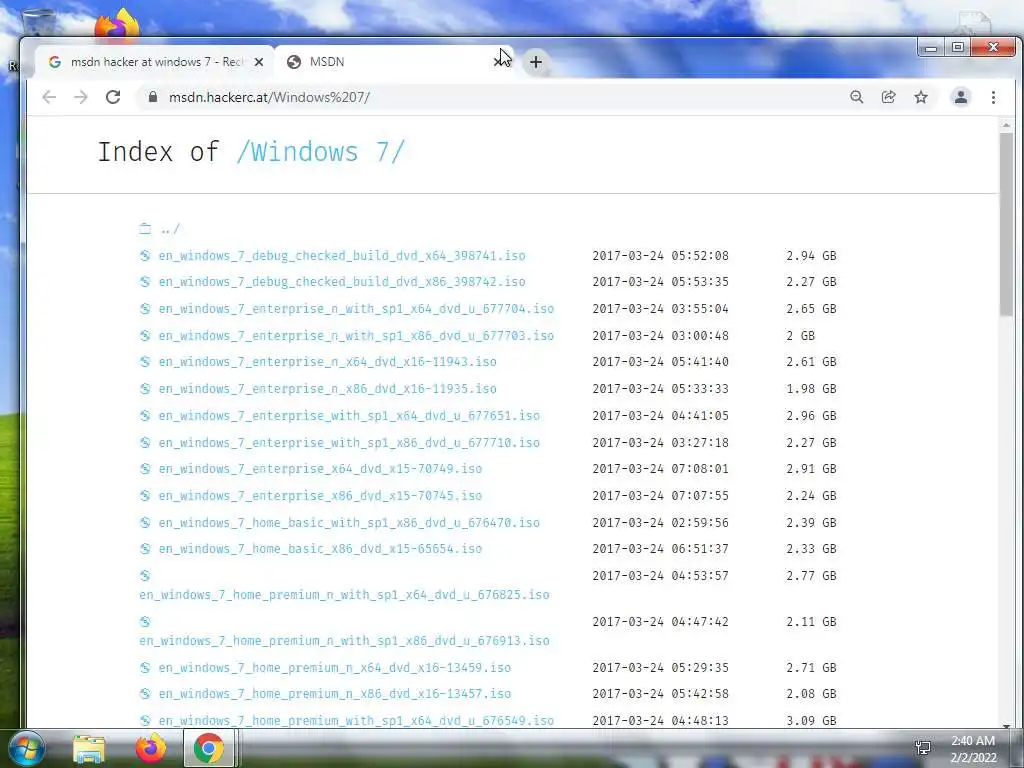
Task: Click the parent directory folder icon
Action: pos(145,229)
